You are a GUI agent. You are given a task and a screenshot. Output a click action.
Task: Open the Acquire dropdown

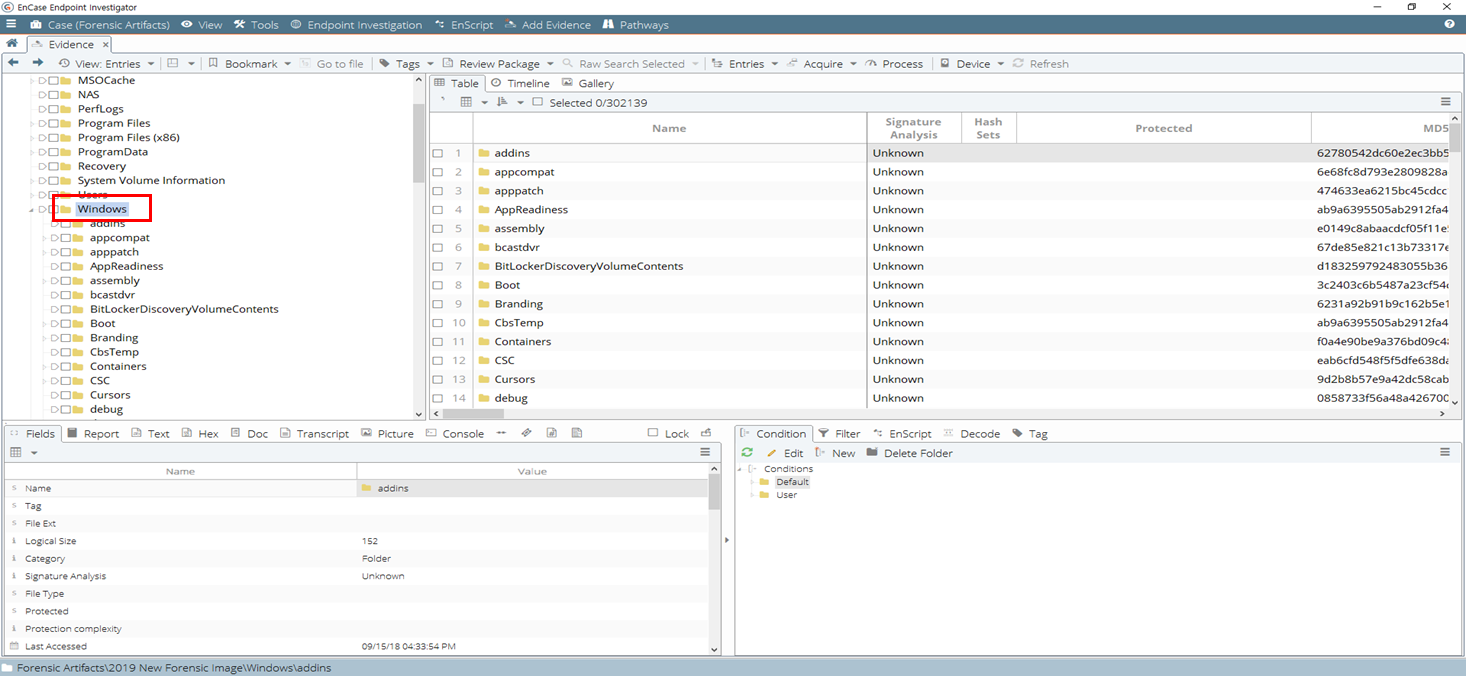point(822,63)
